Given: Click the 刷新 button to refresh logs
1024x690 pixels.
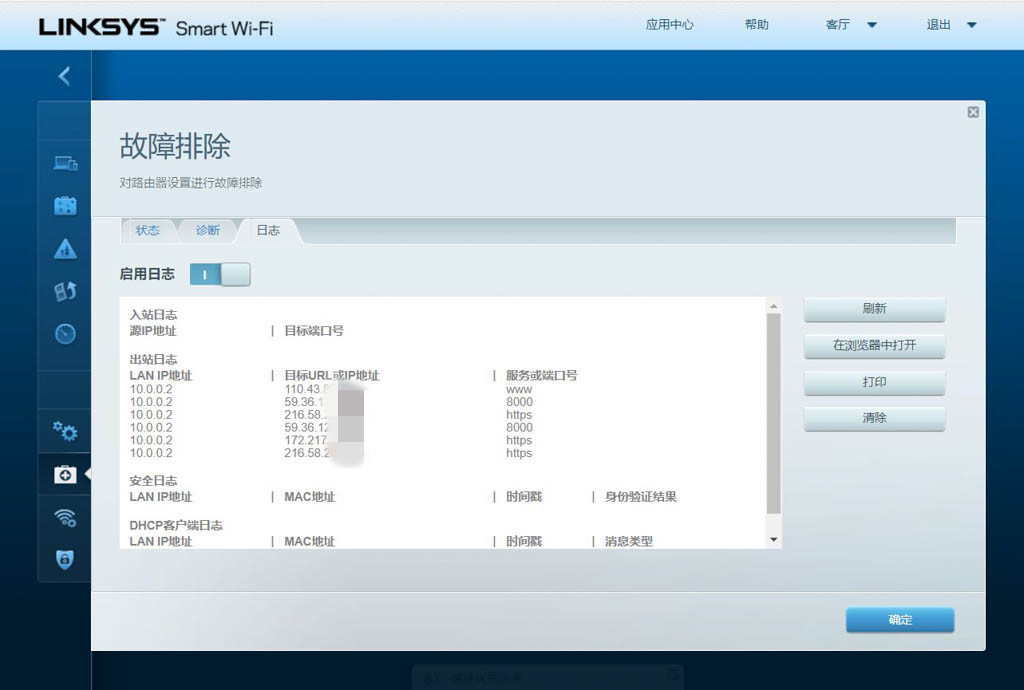Looking at the screenshot, I should pos(873,310).
